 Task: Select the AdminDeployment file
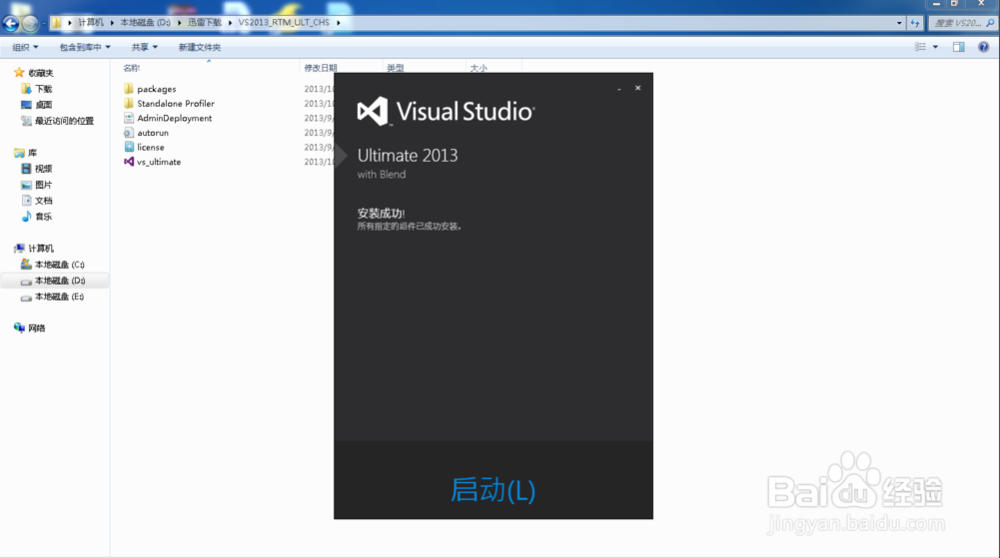point(168,118)
